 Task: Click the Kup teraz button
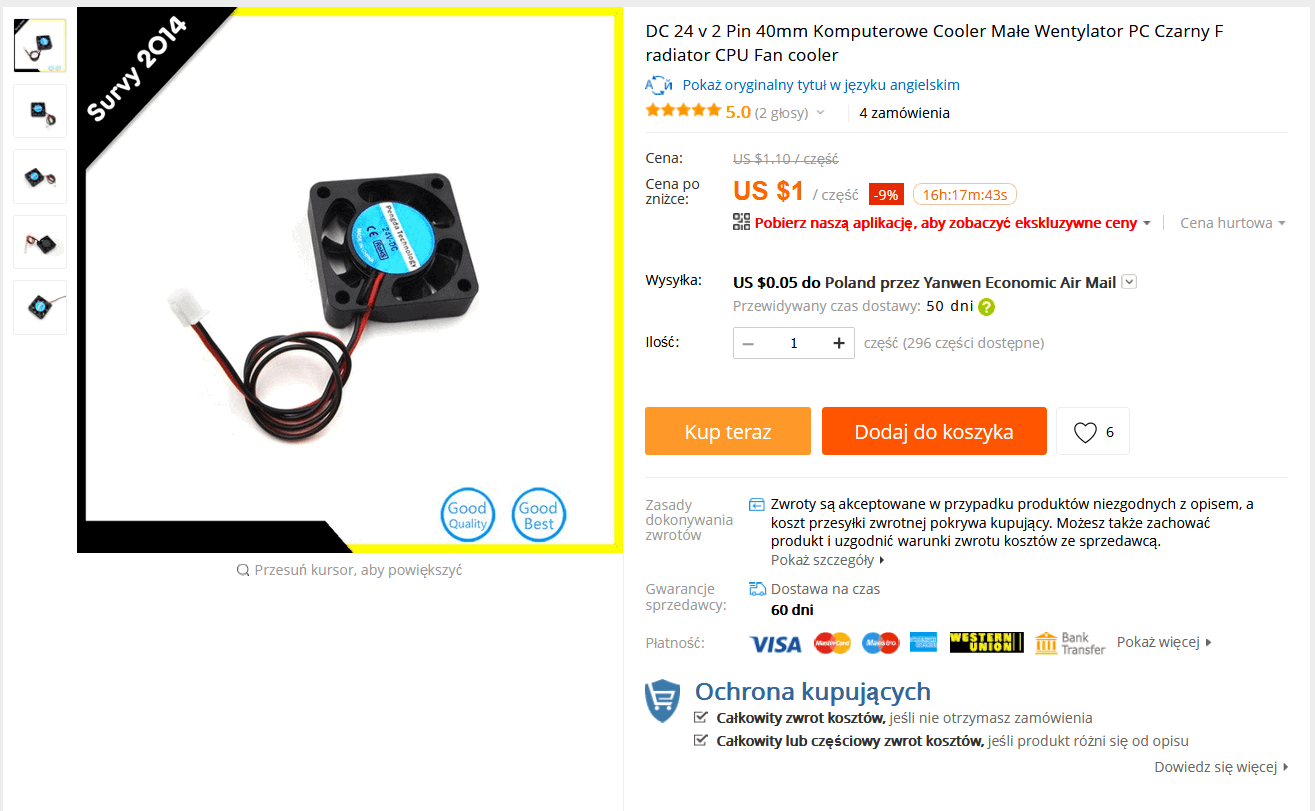click(x=728, y=431)
